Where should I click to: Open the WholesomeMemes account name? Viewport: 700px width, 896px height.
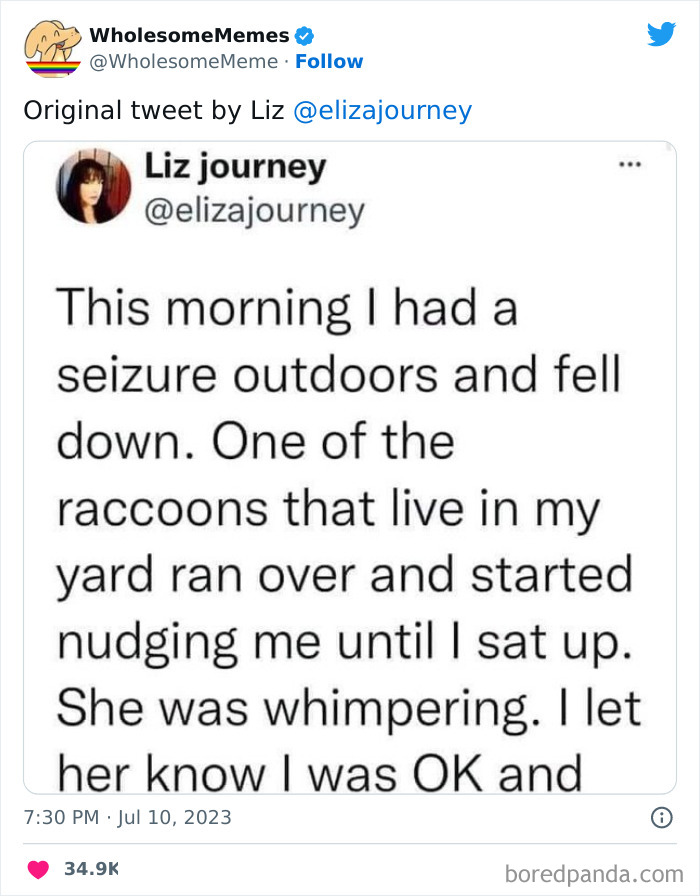click(189, 35)
